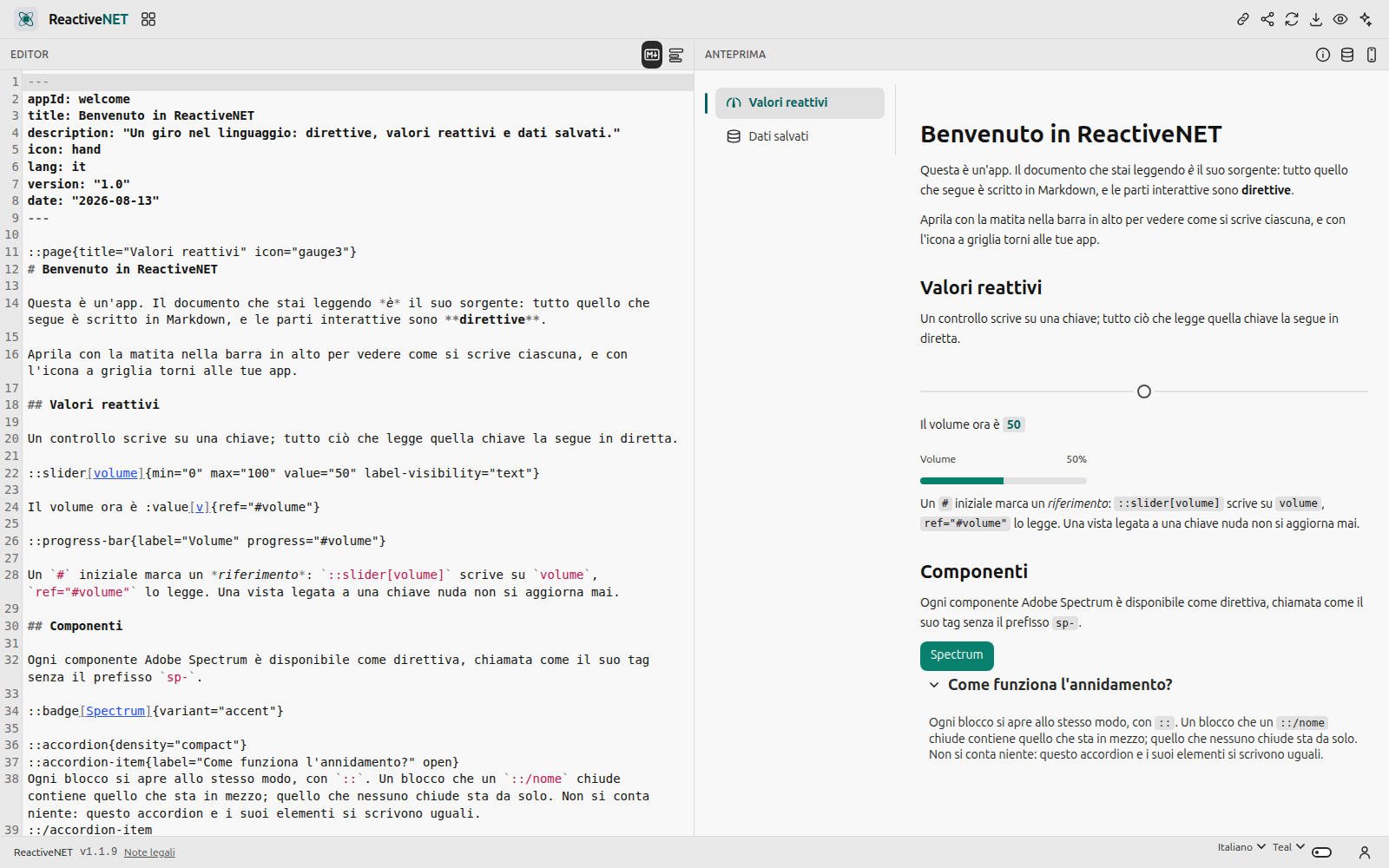This screenshot has height=868, width=1389.
Task: Click line number 1 in editor gutter
Action: [x=15, y=82]
